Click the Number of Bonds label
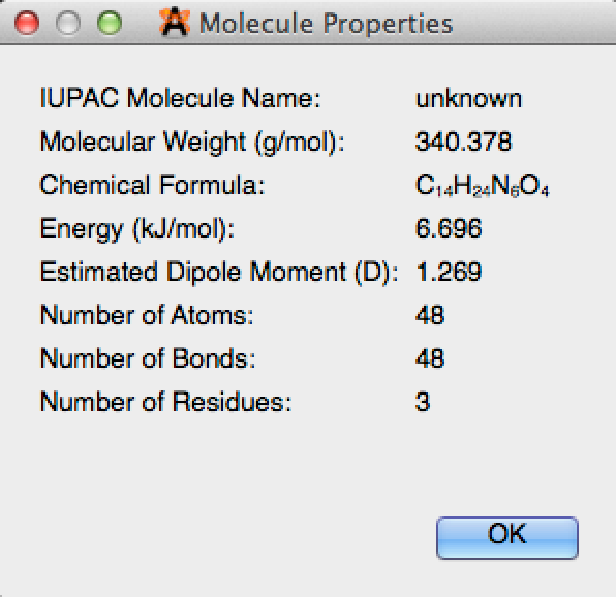This screenshot has width=616, height=598. tap(148, 359)
